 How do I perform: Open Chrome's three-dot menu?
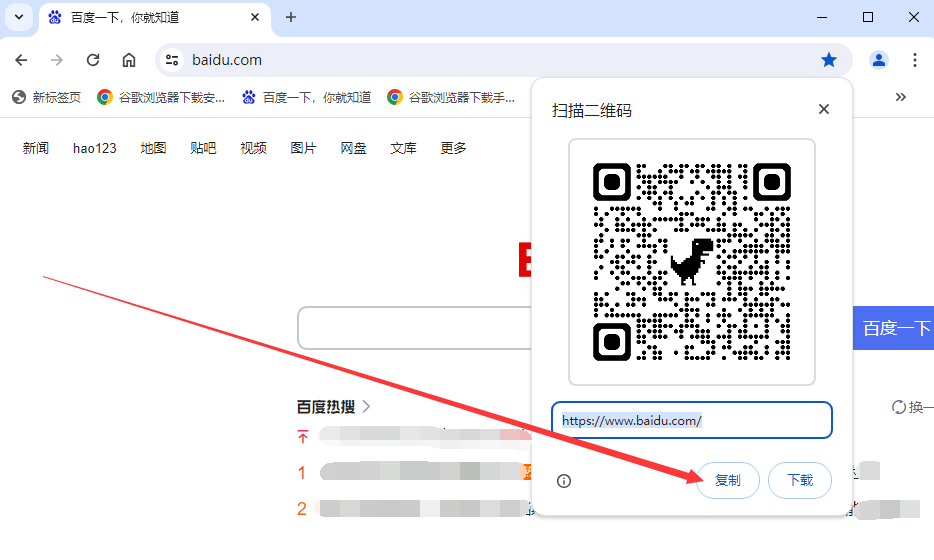[914, 60]
